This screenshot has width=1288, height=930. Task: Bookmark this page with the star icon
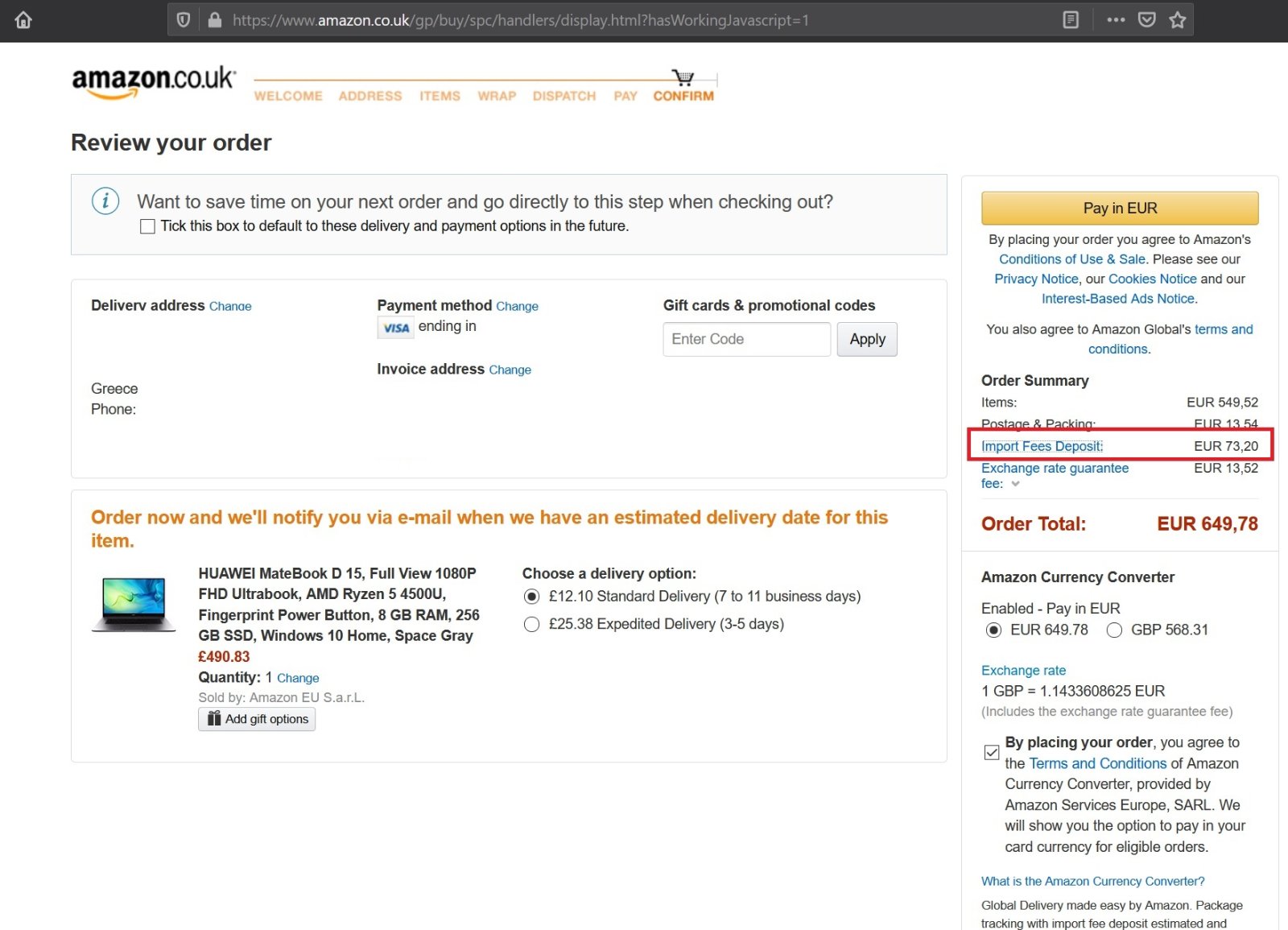1178,19
